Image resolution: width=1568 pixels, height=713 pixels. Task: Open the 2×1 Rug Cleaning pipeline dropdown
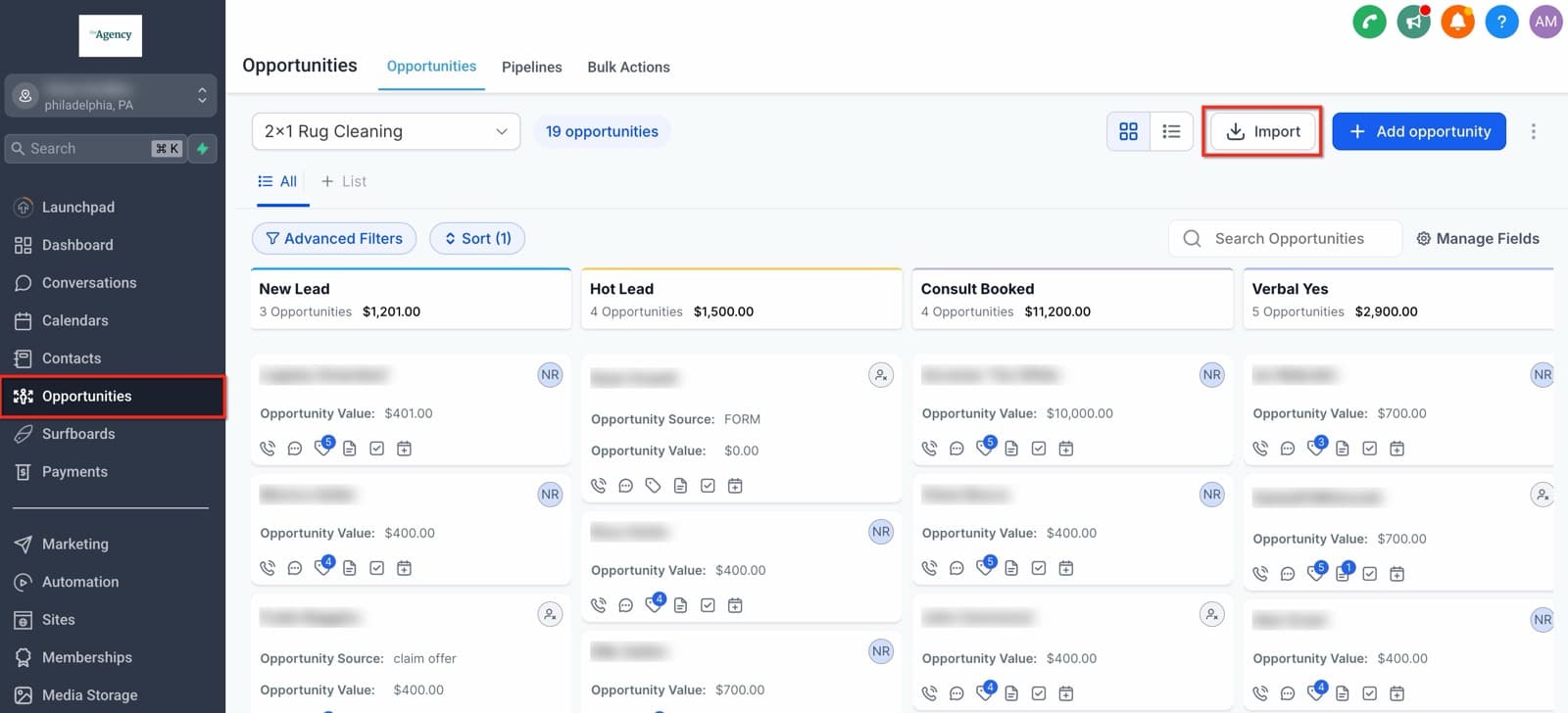click(386, 131)
